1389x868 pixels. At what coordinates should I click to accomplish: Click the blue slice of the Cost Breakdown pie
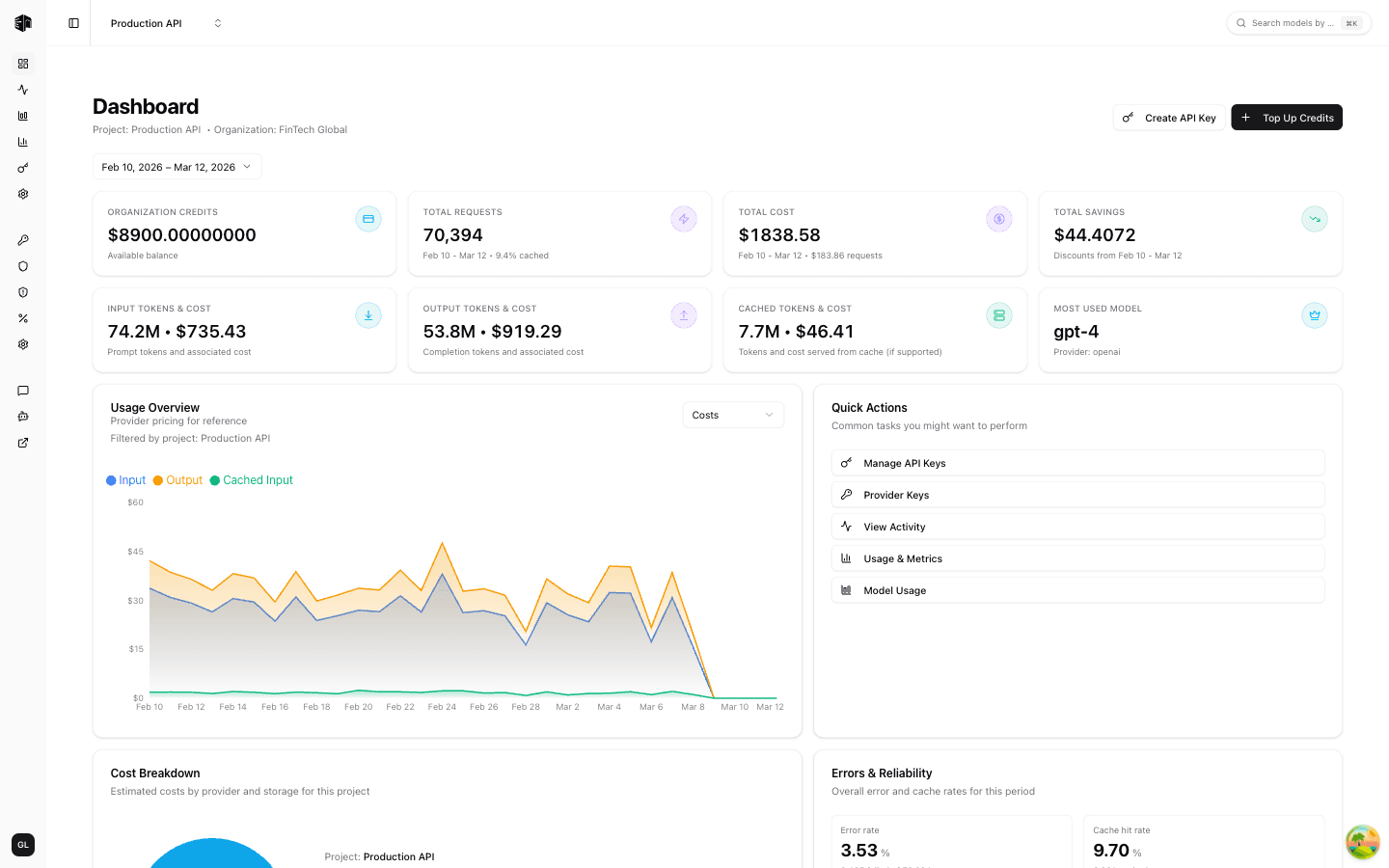pyautogui.click(x=210, y=858)
